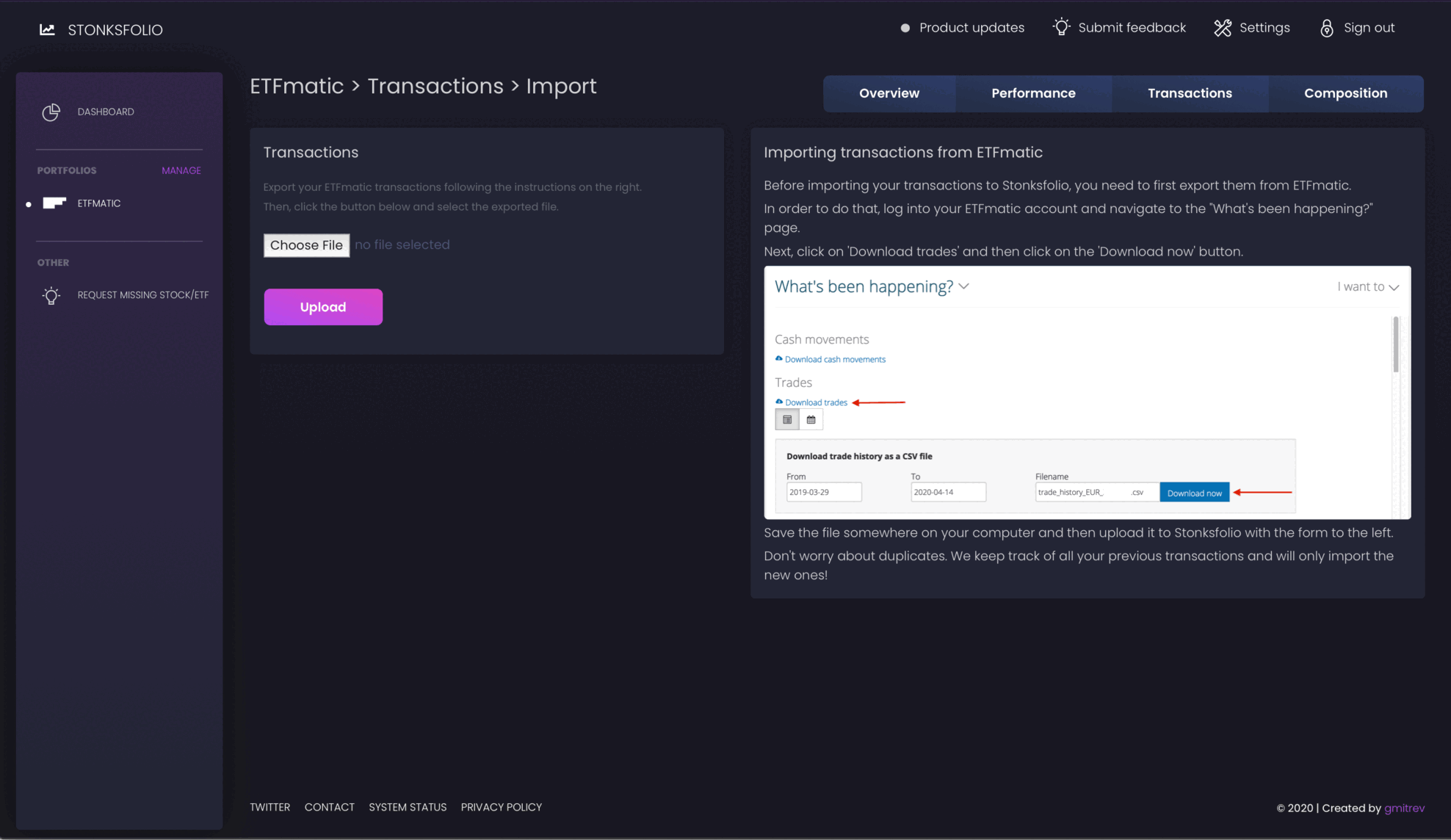Go to Dashboard in the sidebar
This screenshot has height=840, width=1451.
pyautogui.click(x=106, y=112)
